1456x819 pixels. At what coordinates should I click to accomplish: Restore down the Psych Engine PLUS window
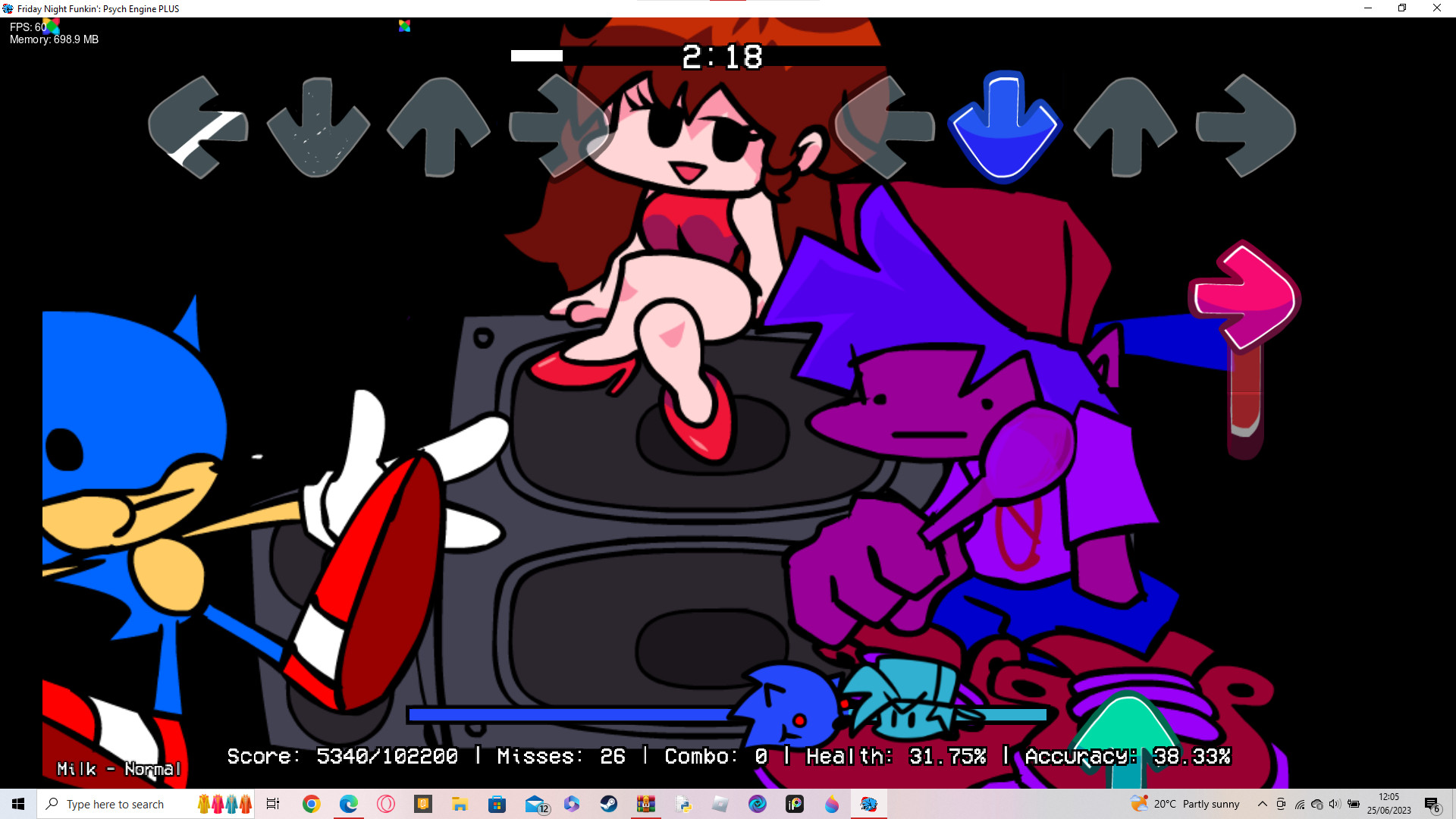pyautogui.click(x=1402, y=8)
